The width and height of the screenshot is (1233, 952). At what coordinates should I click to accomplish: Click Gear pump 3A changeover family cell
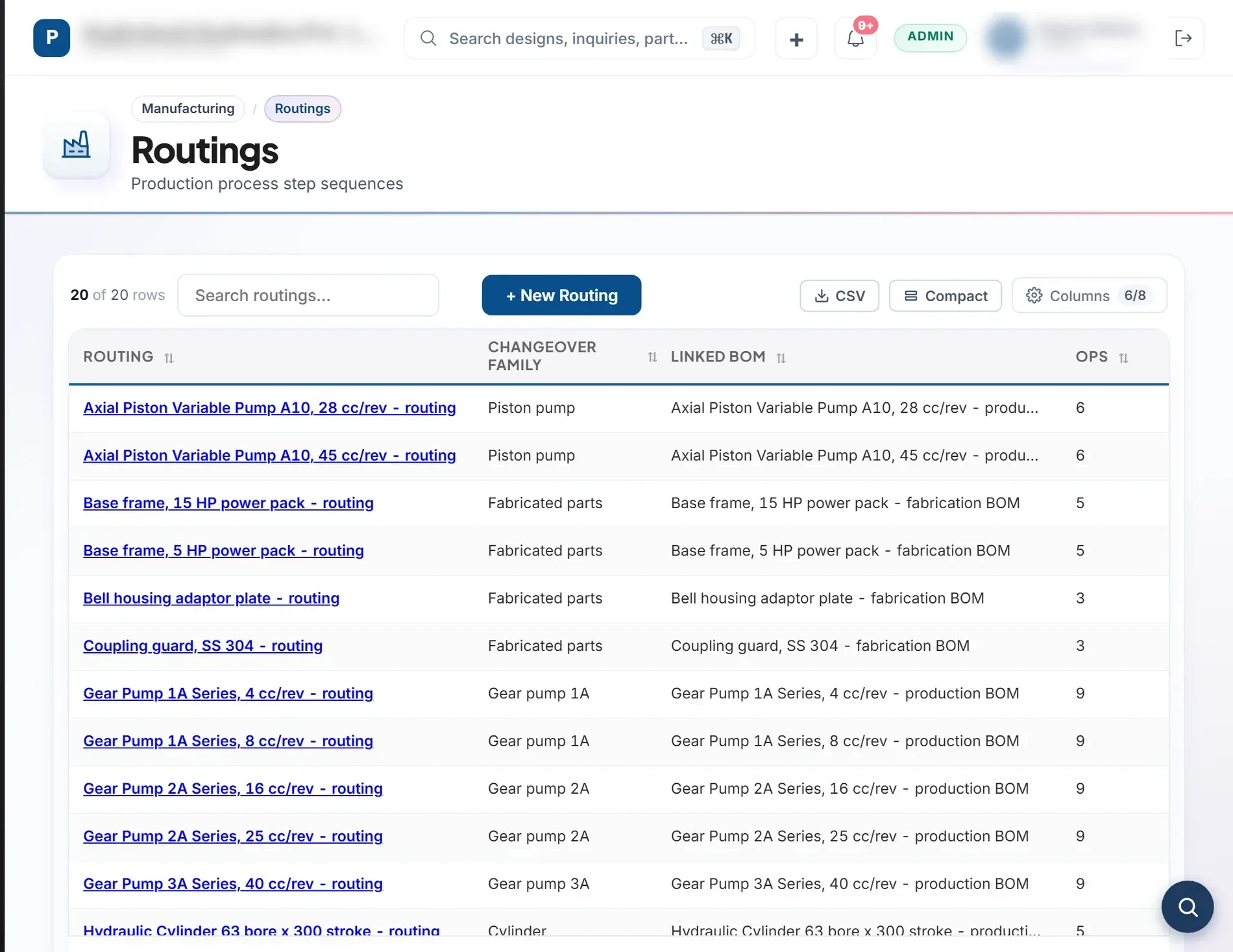point(539,884)
